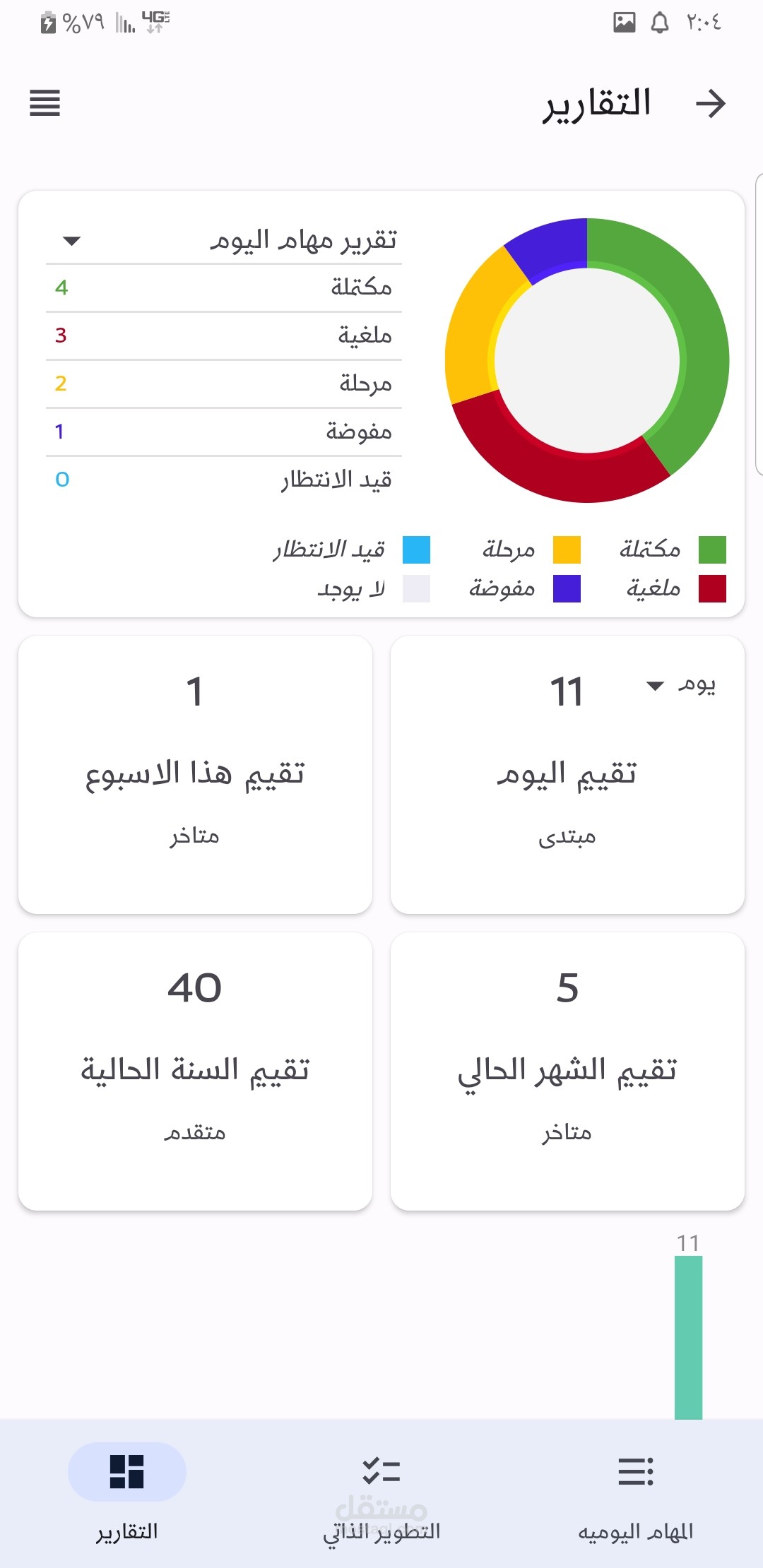The height and width of the screenshot is (1568, 763).
Task: Toggle the yellow مرحلة legend swatch
Action: (x=567, y=550)
